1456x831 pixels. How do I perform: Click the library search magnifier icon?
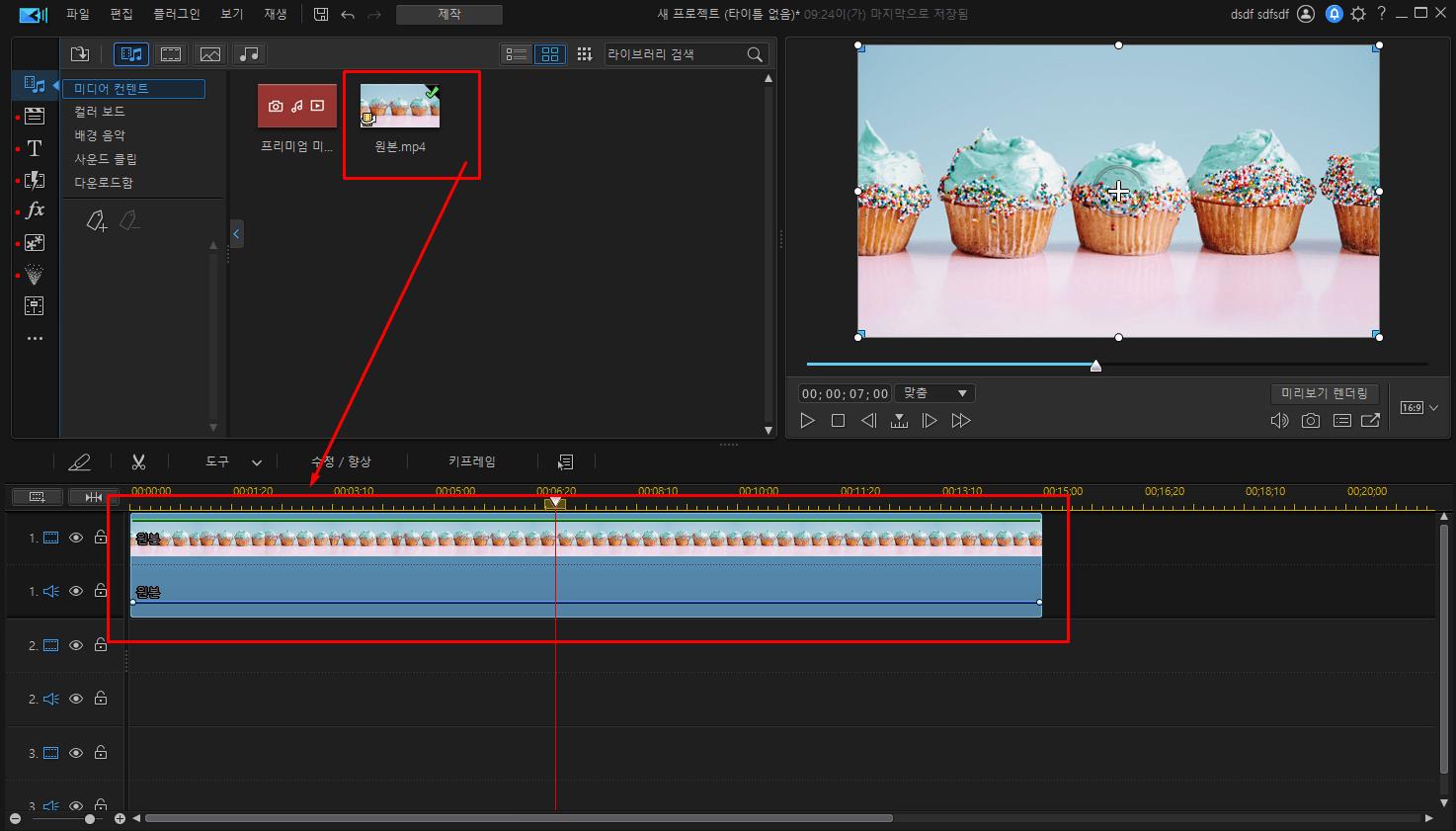click(x=755, y=54)
